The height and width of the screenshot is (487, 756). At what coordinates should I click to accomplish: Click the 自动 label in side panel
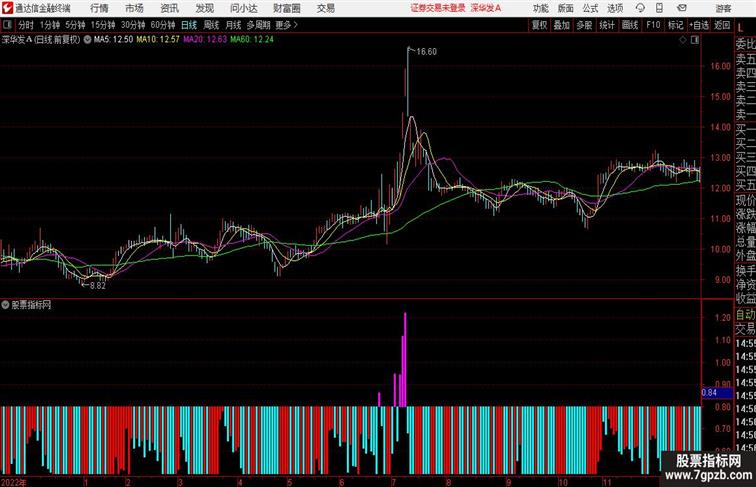745,315
